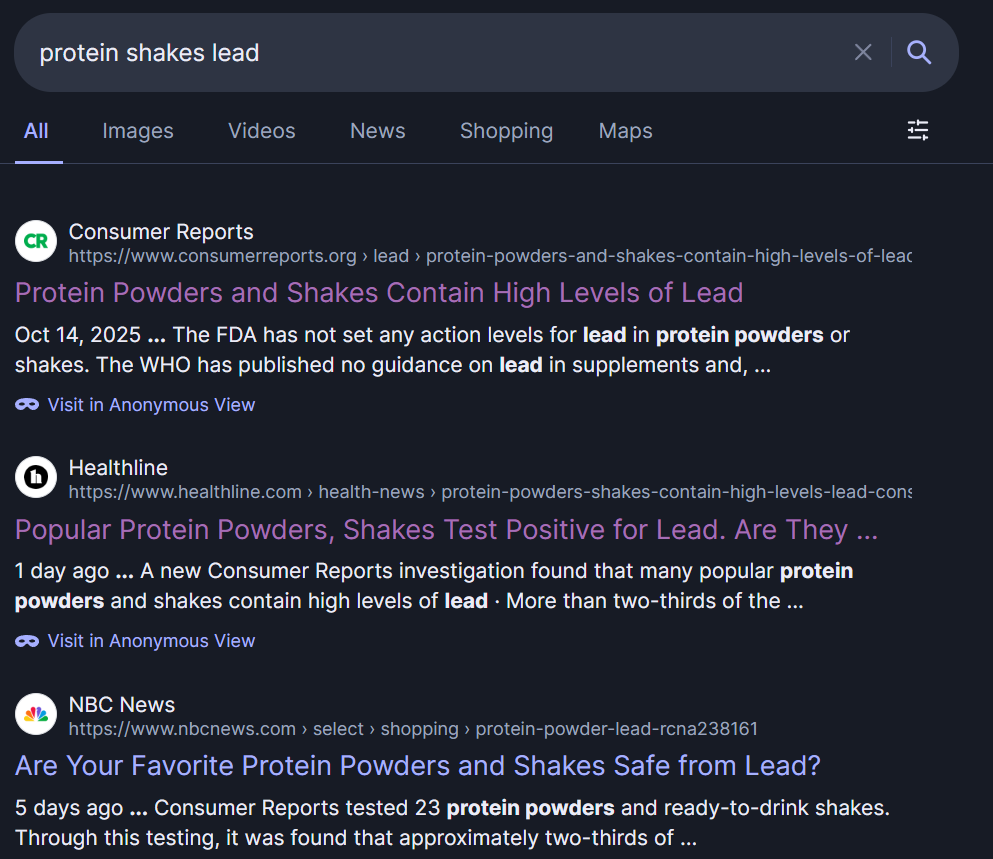993x859 pixels.
Task: Click the Consumer Reports CR favicon
Action: tap(36, 241)
